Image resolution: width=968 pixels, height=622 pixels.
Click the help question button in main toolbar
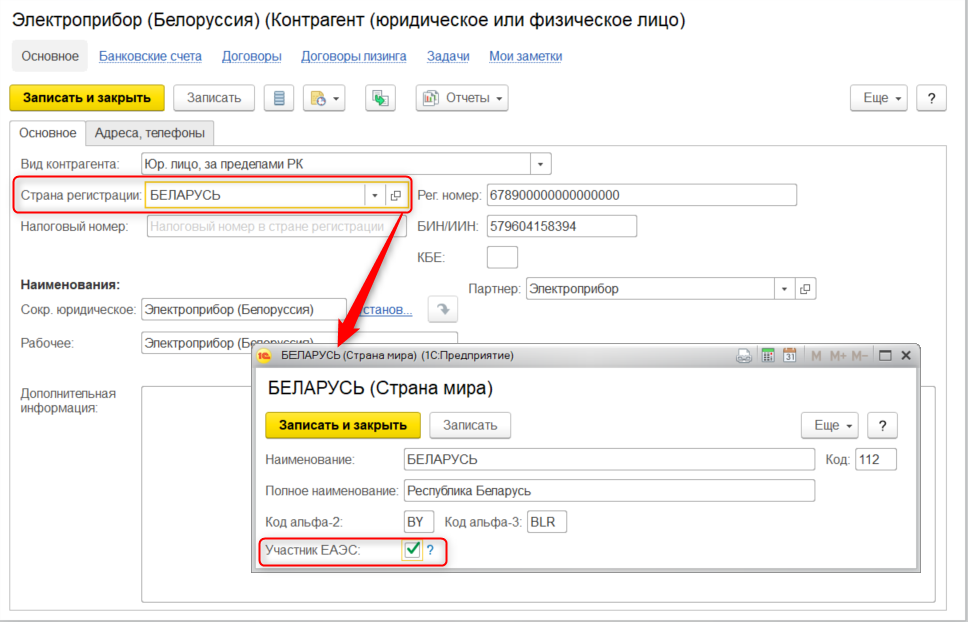tap(931, 98)
